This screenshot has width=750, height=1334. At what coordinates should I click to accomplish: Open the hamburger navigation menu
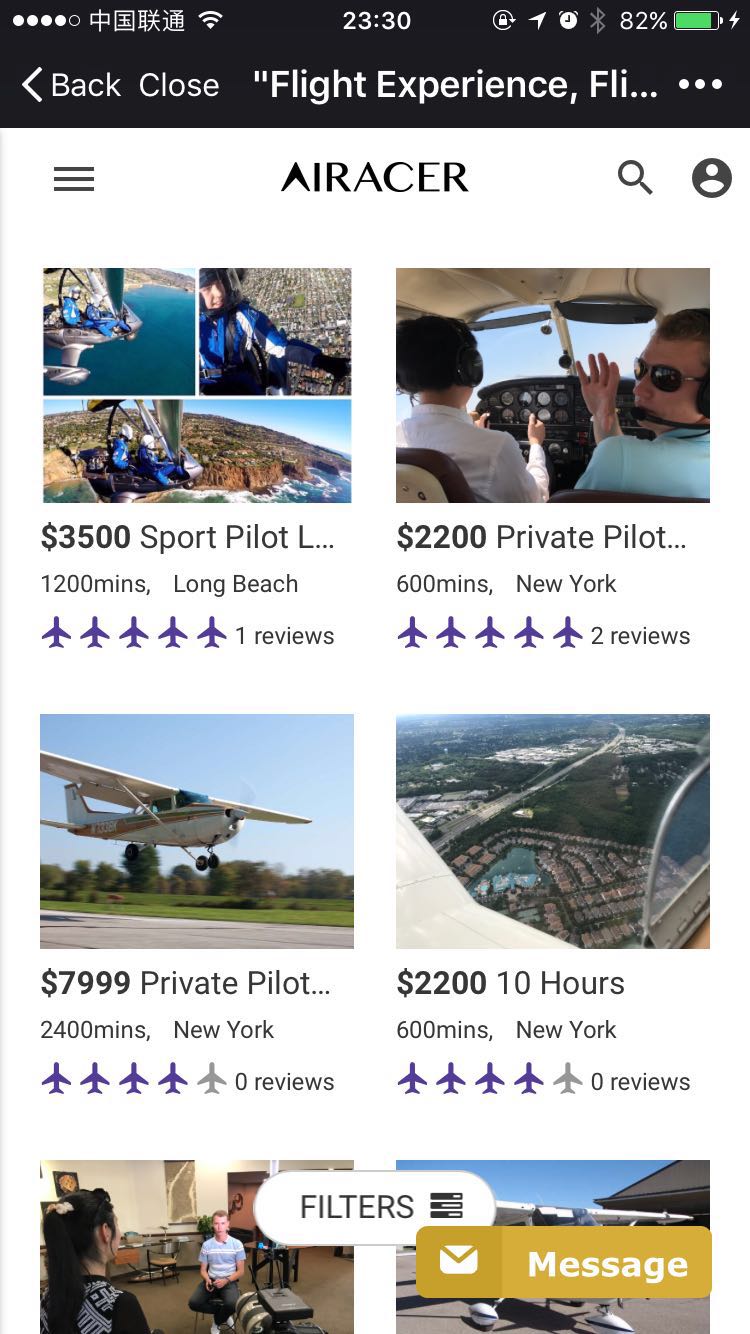pyautogui.click(x=74, y=179)
